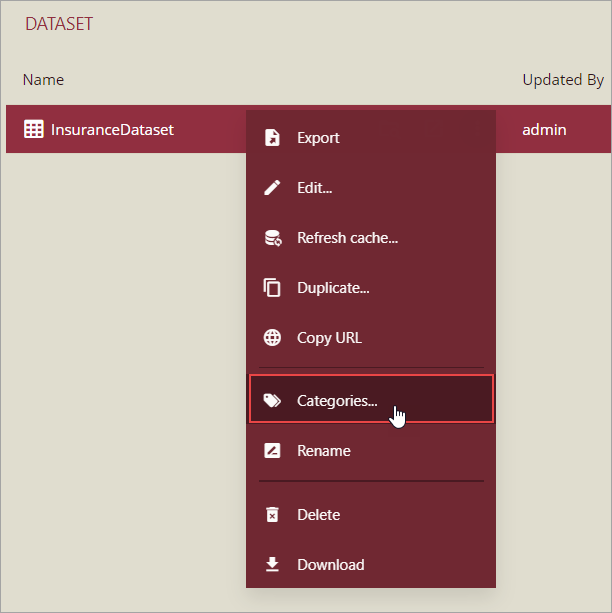This screenshot has width=612, height=613.
Task: Click the InsuranceDataset table grid icon
Action: 34,129
